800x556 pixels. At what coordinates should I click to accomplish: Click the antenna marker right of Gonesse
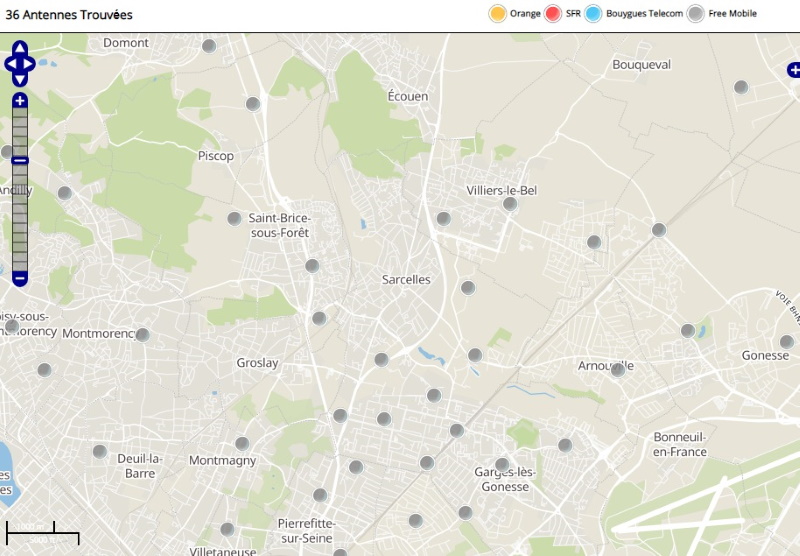pyautogui.click(x=786, y=342)
